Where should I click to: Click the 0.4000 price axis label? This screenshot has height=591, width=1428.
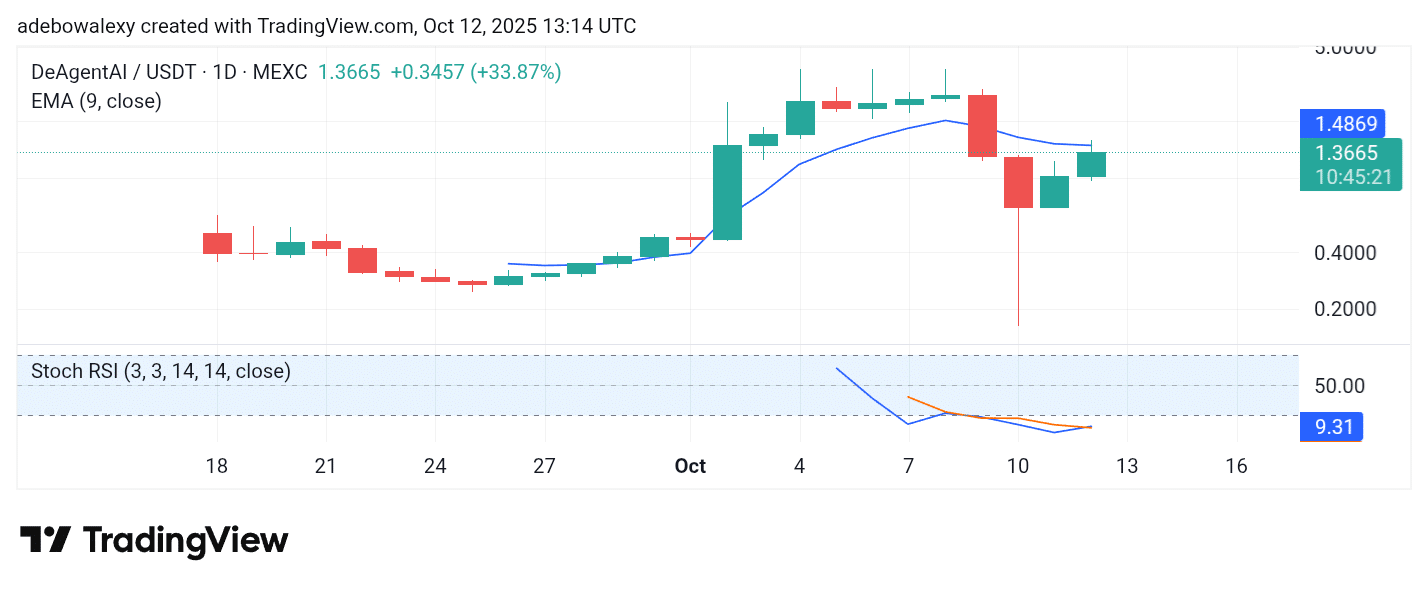tap(1343, 253)
